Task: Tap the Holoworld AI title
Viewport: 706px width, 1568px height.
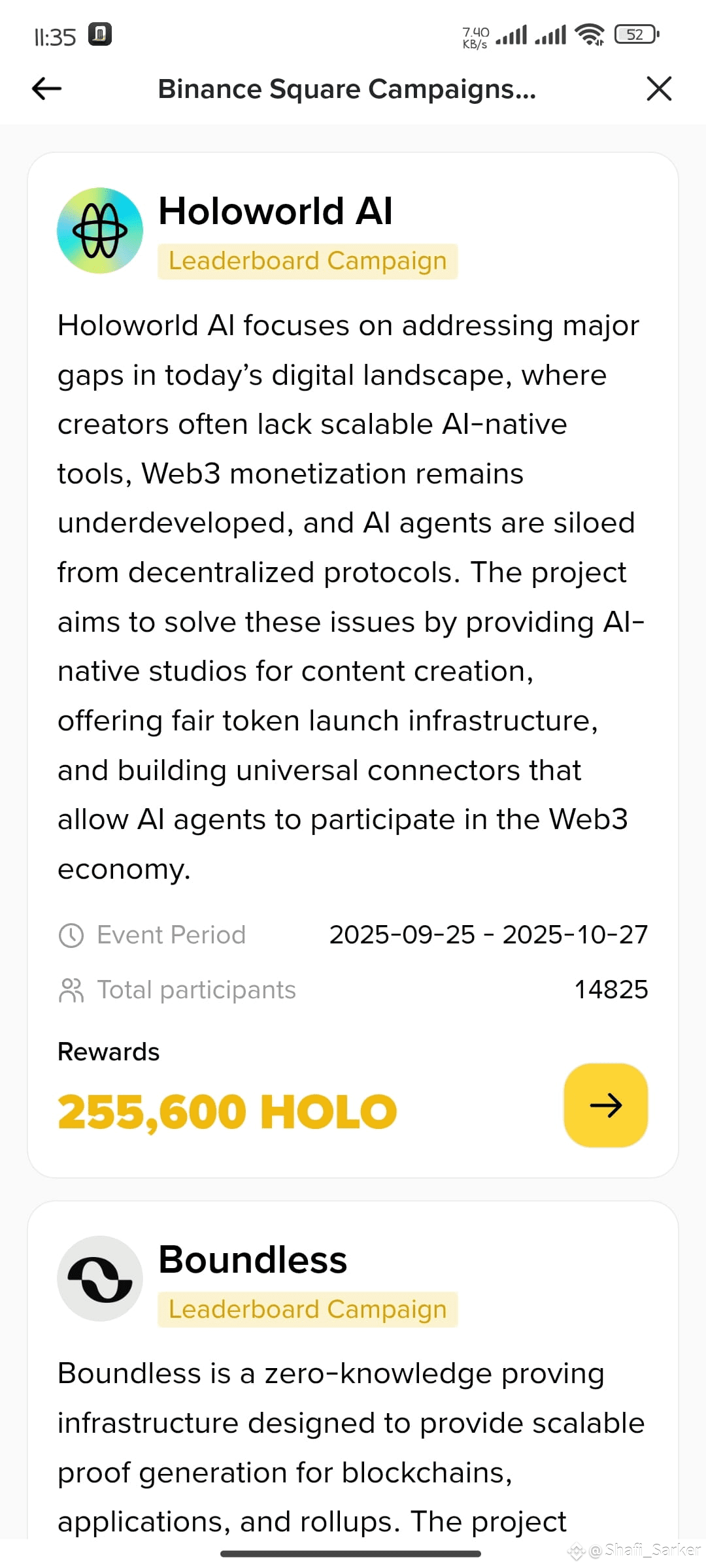Action: 275,211
